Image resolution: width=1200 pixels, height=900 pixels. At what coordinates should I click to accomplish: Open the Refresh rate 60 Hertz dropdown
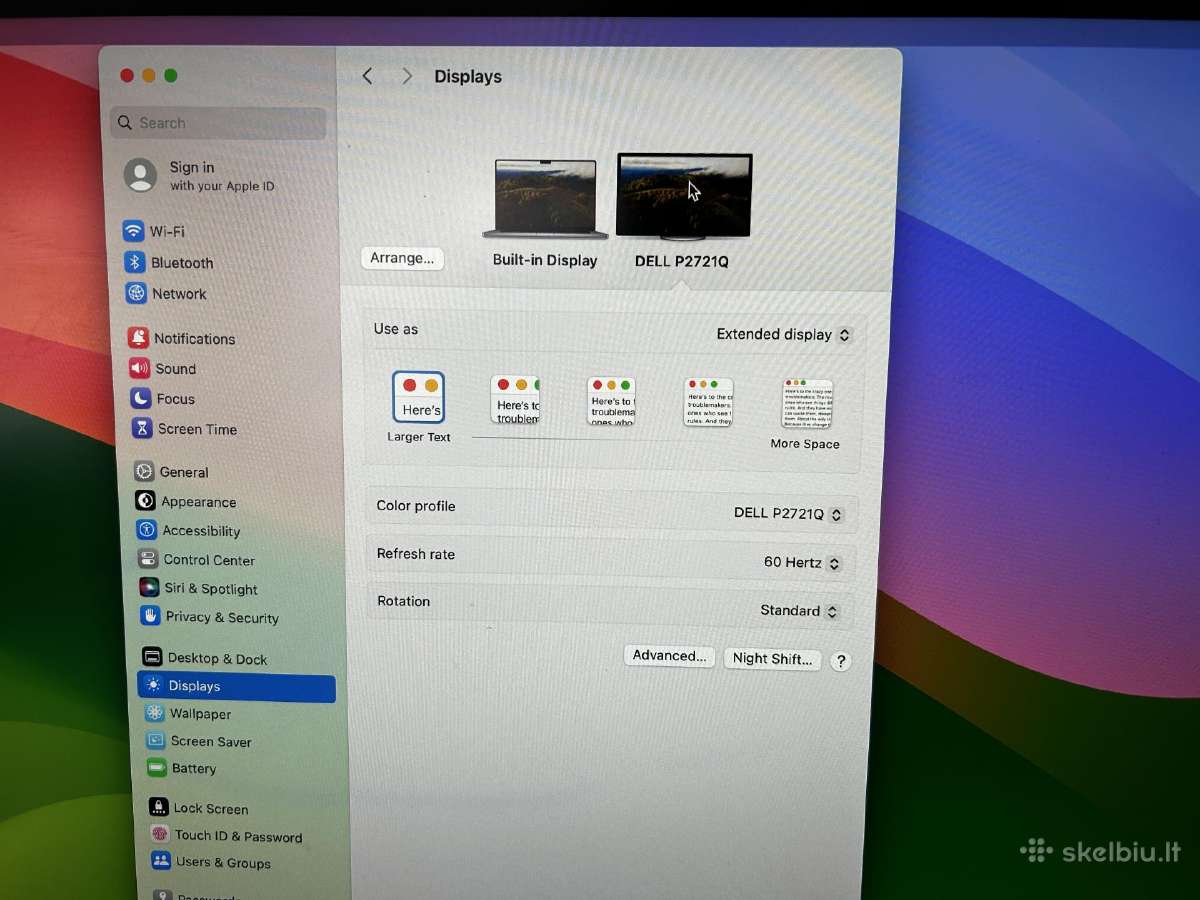803,563
